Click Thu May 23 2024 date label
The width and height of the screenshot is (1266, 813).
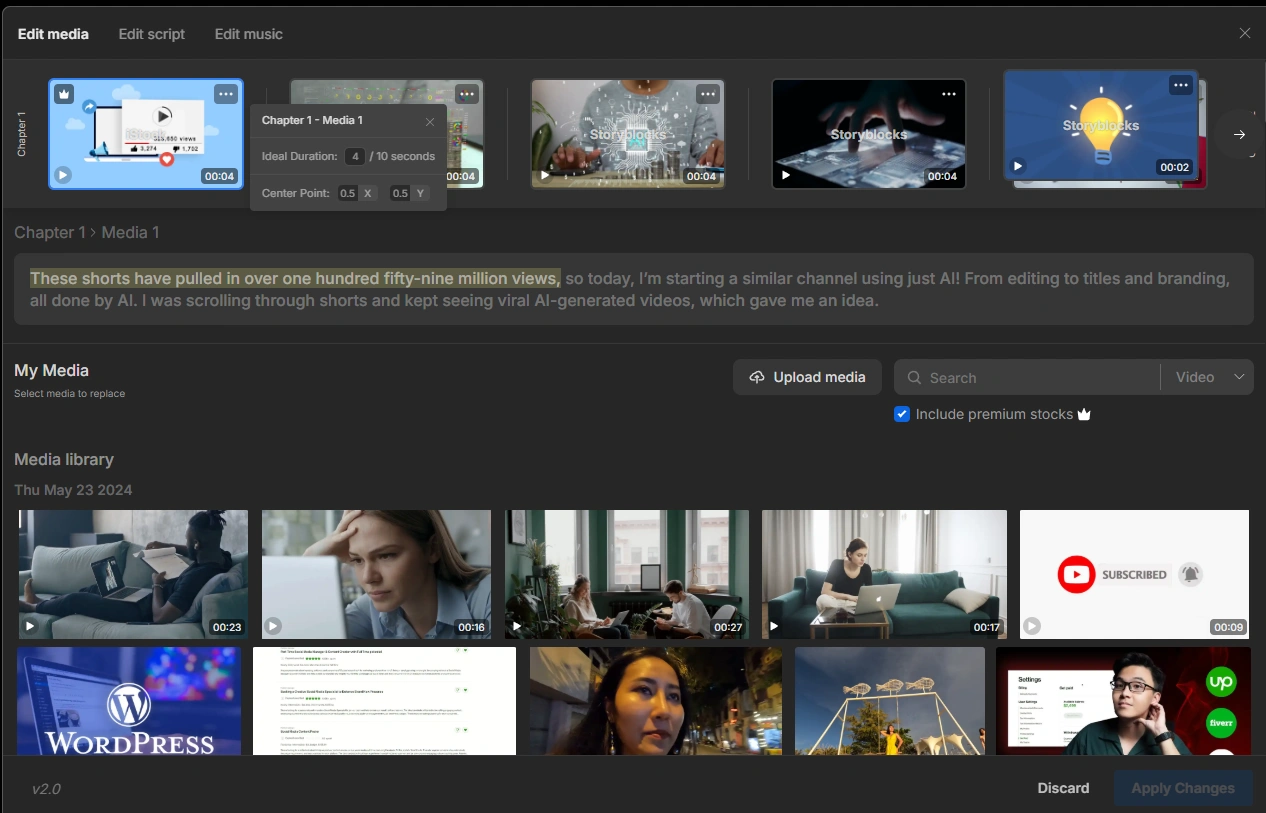point(73,490)
